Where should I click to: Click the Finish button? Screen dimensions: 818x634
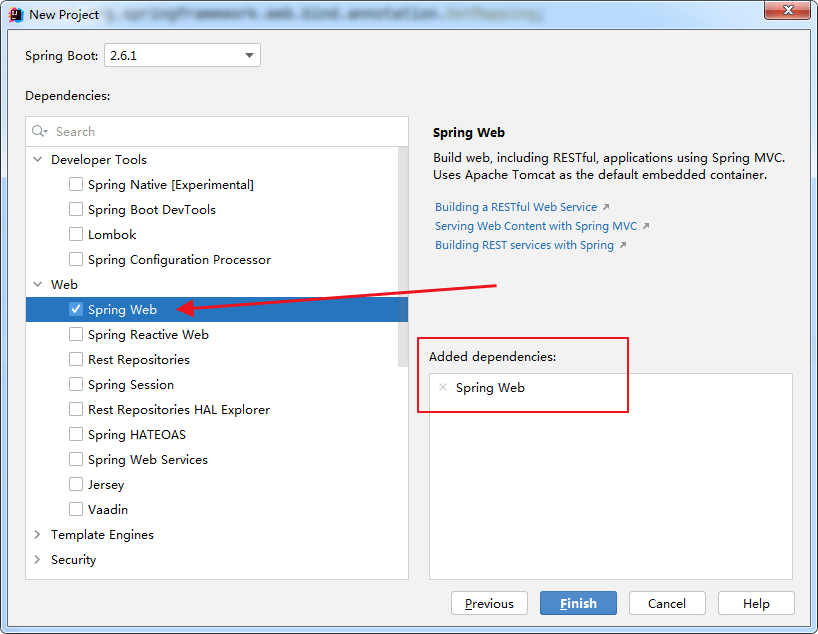point(578,603)
